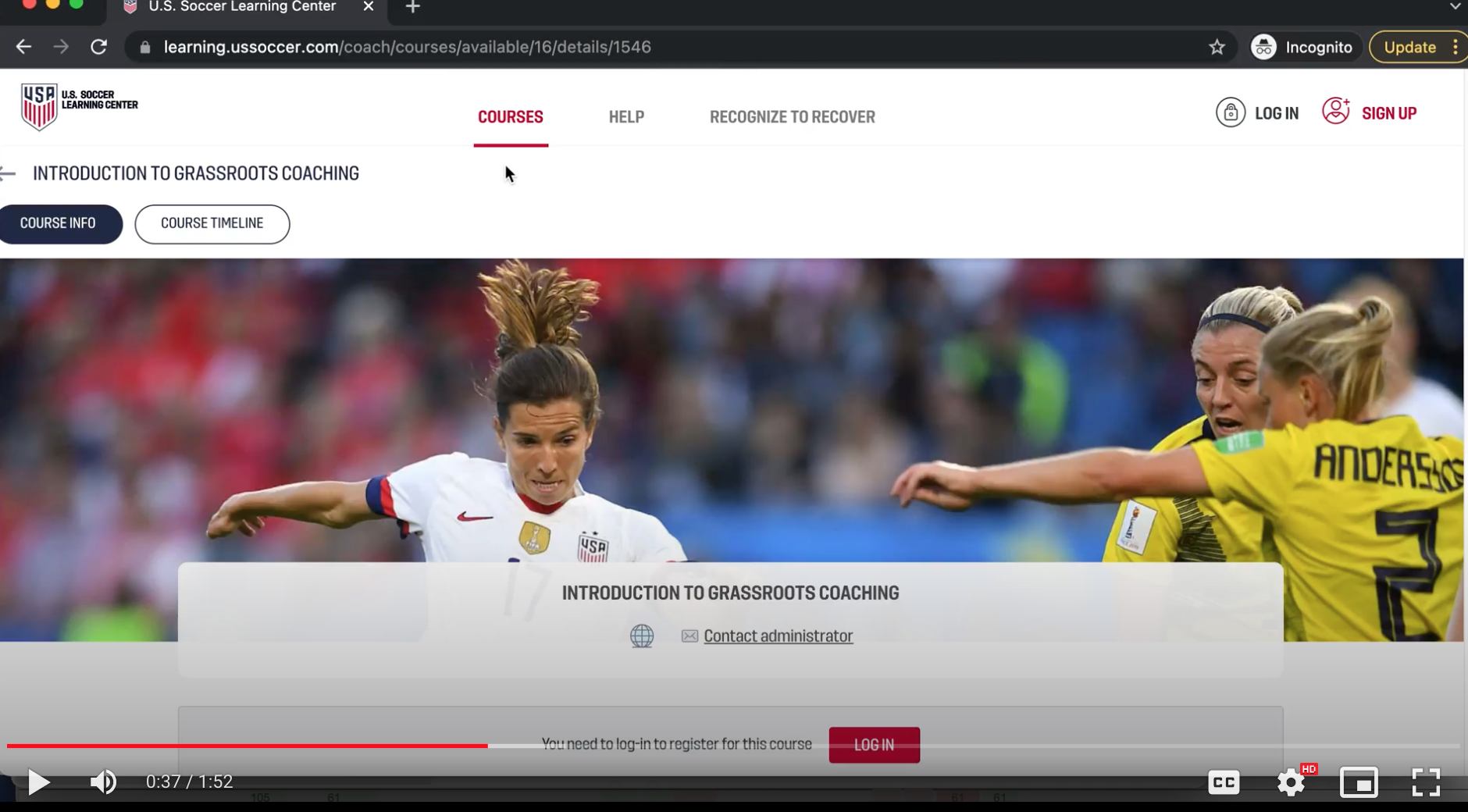
Task: Click 'You need to log-in' message text
Action: pos(676,744)
